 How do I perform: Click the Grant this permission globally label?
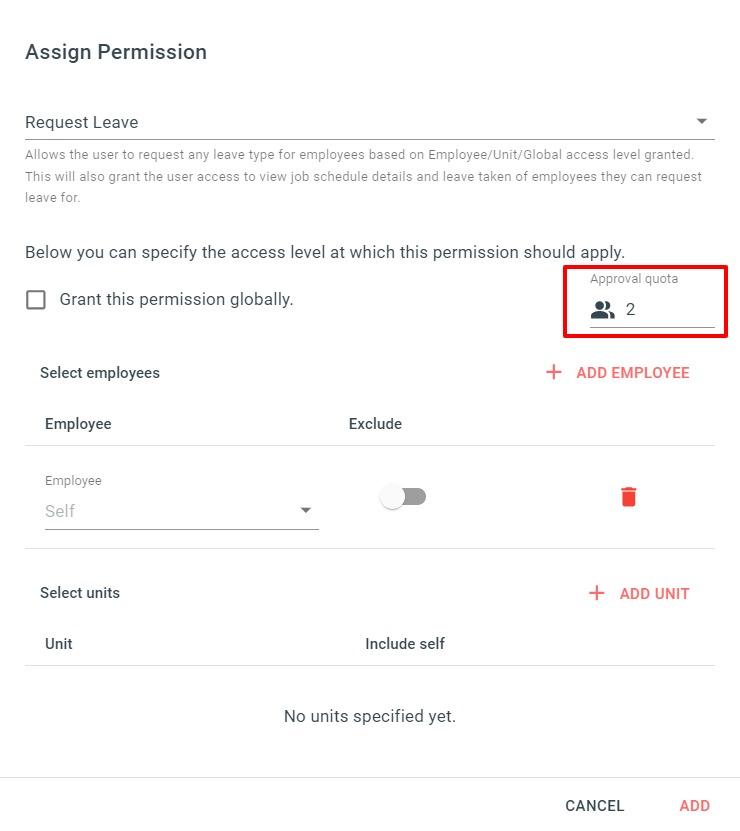pos(176,299)
